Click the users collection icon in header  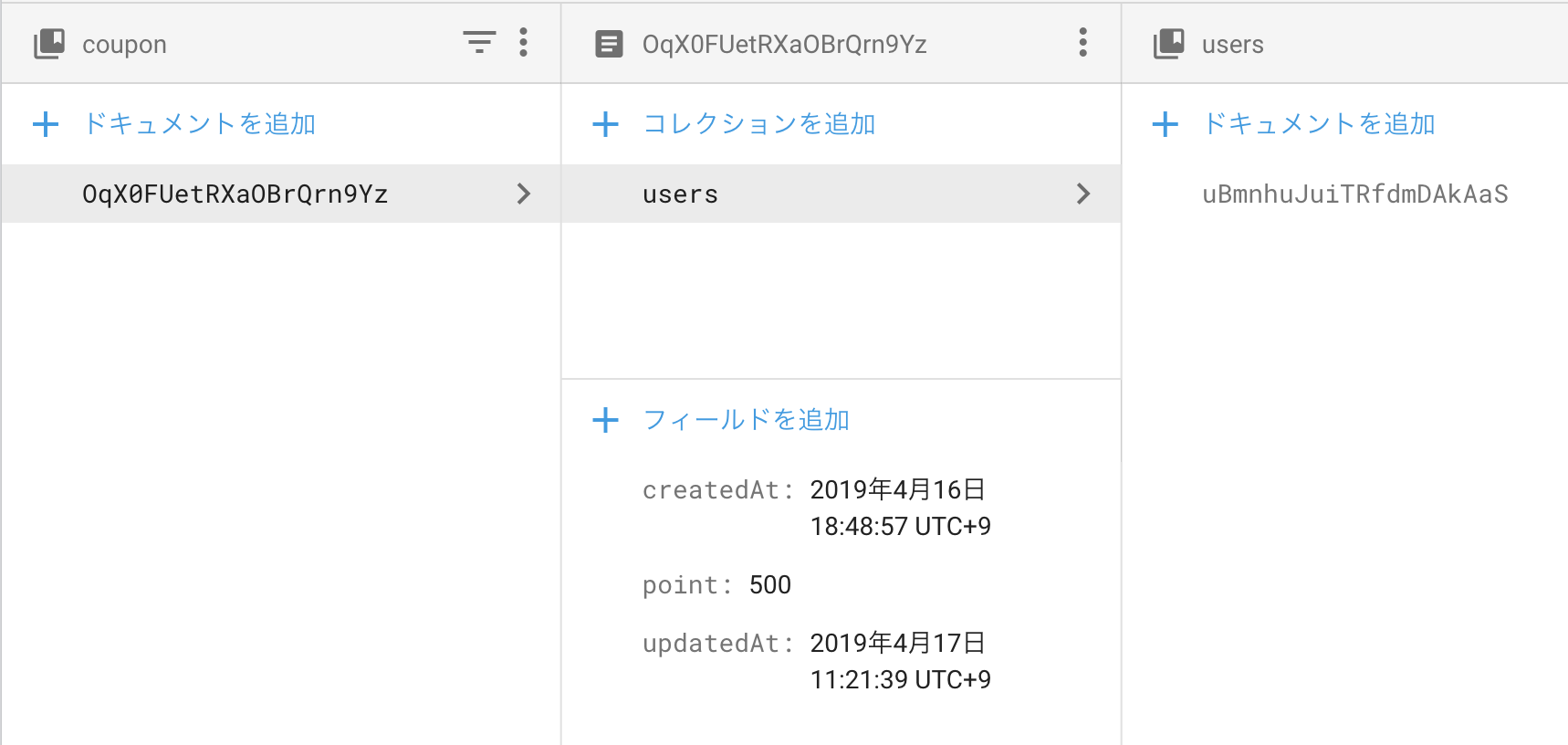coord(1168,44)
